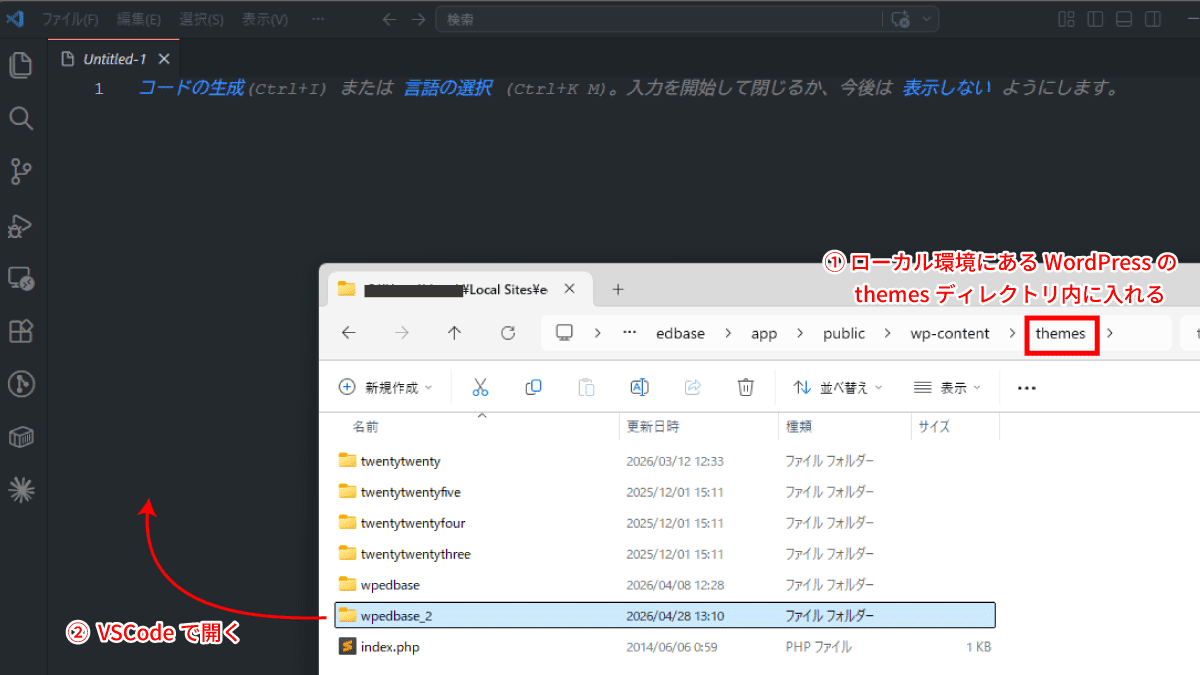Click the Paste icon in File Explorer toolbar
This screenshot has height=675, width=1200.
click(587, 388)
